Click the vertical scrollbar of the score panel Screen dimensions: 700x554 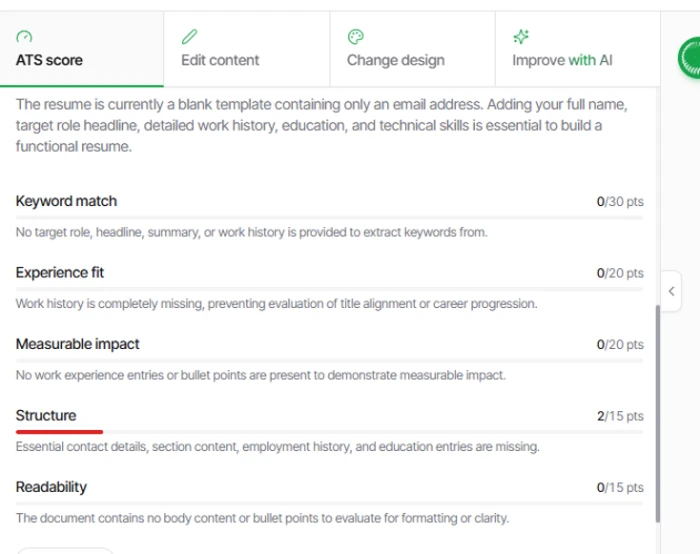pos(658,413)
